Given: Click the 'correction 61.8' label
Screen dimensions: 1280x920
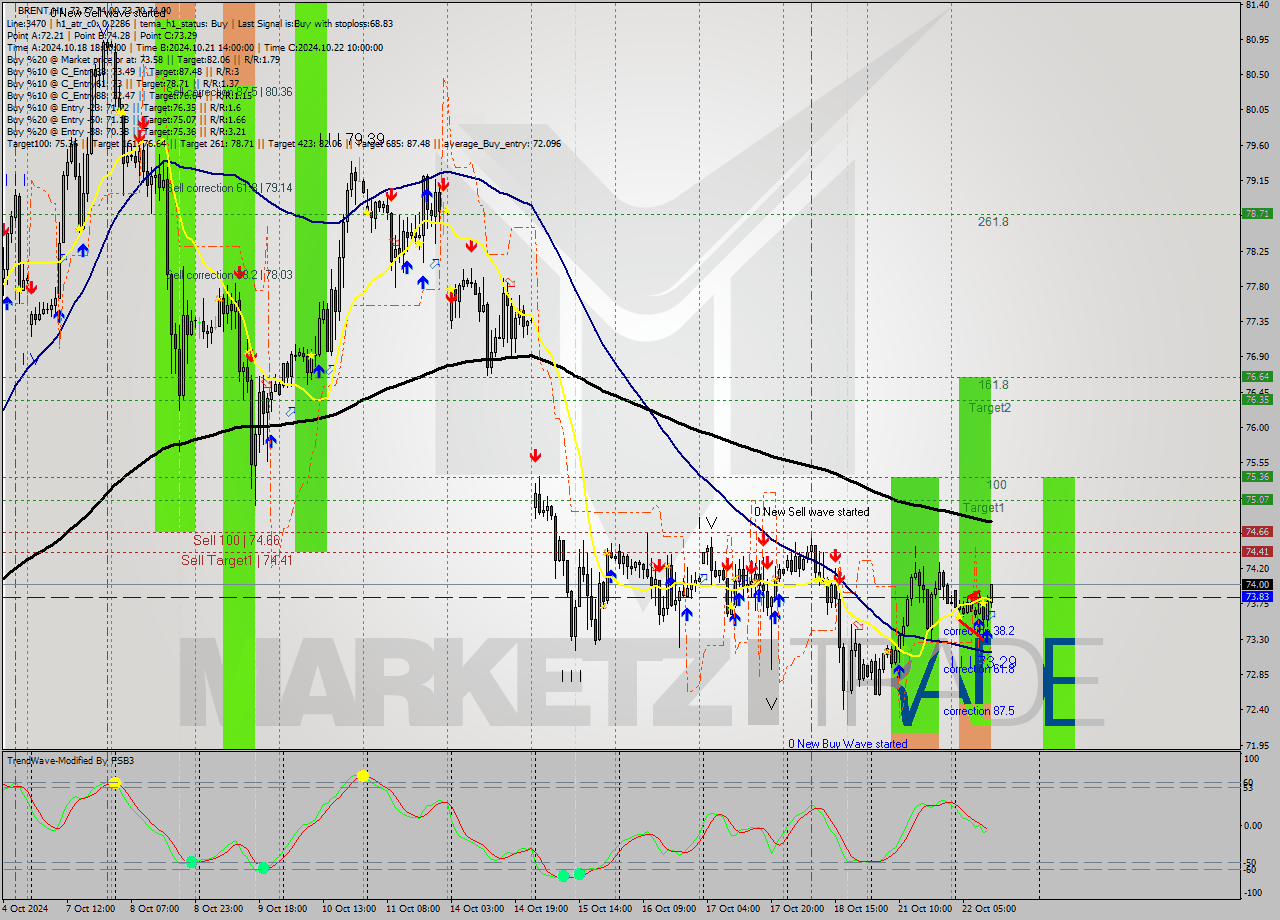Looking at the screenshot, I should 979,669.
